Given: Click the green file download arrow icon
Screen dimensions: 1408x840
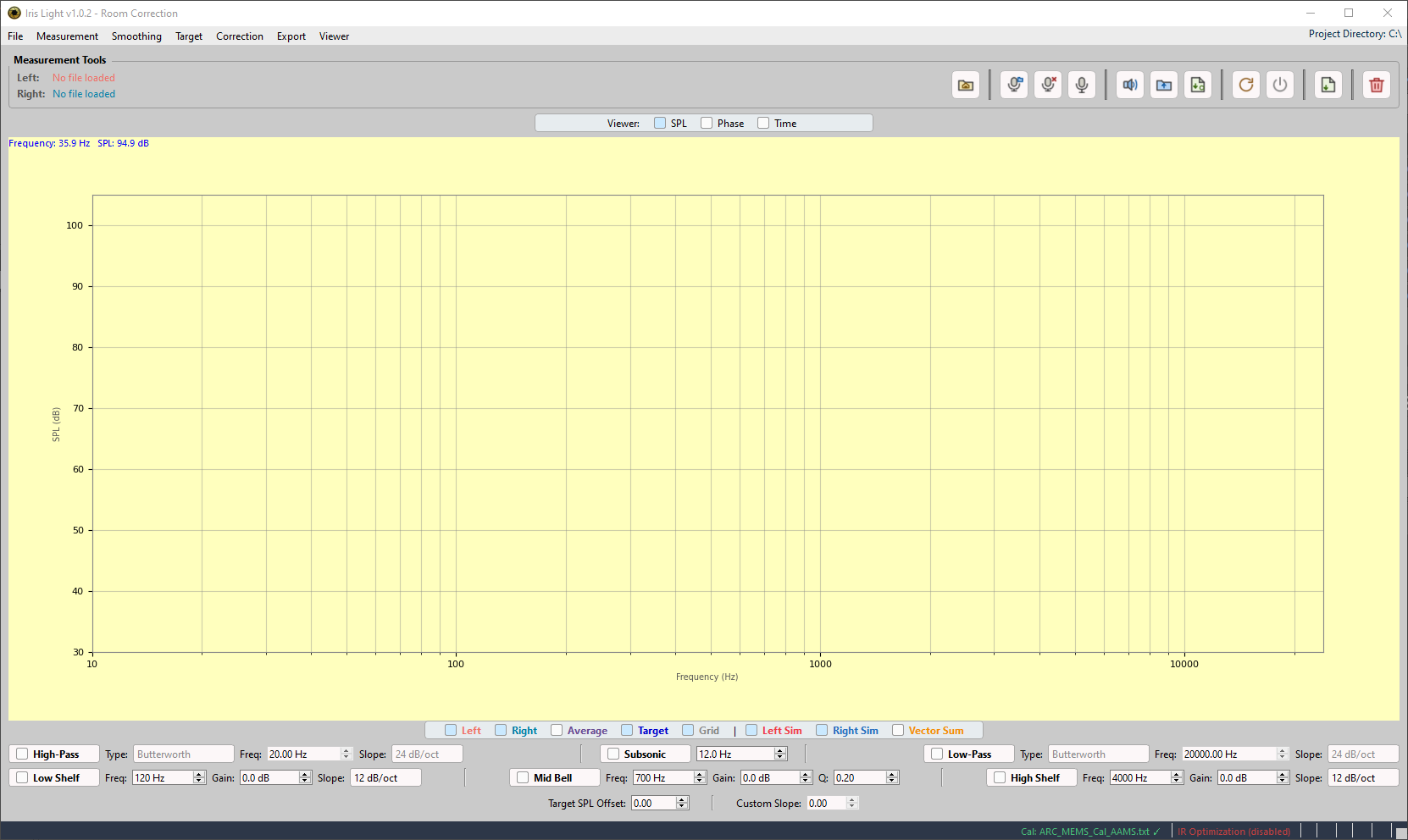Looking at the screenshot, I should pos(1328,85).
